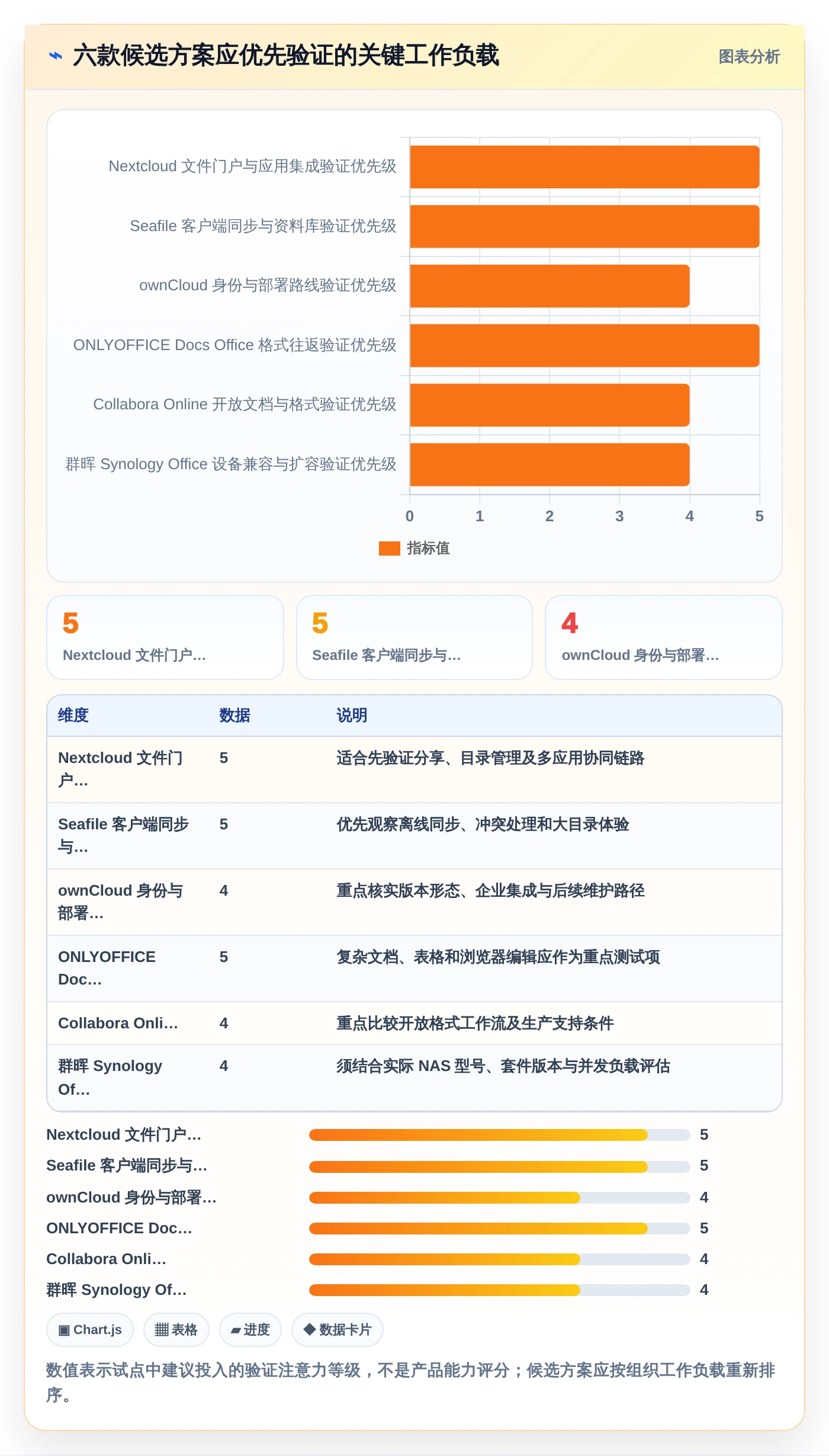
Task: Click the Nextcloud progress bar
Action: [499, 1135]
